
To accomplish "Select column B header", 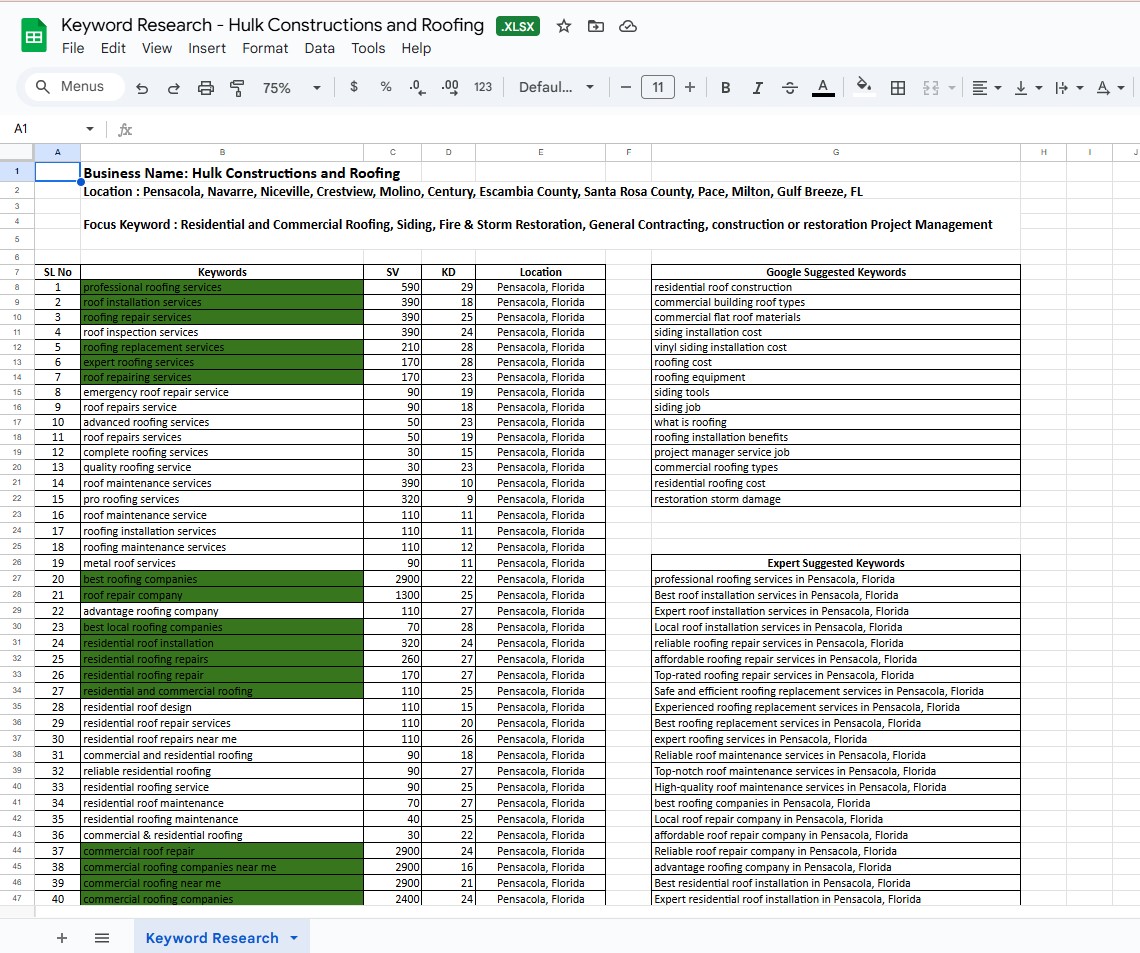I will click(222, 152).
